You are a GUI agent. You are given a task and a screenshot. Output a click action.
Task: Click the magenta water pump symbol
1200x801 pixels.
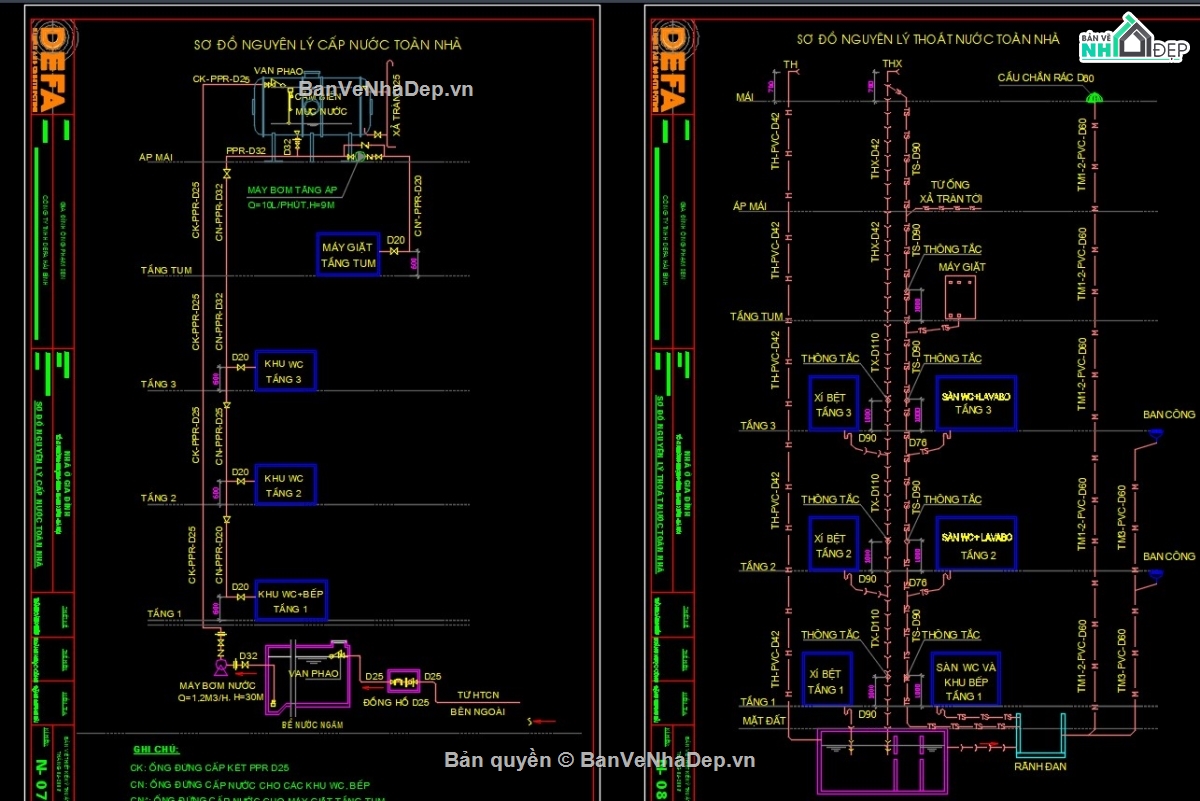pyautogui.click(x=219, y=665)
